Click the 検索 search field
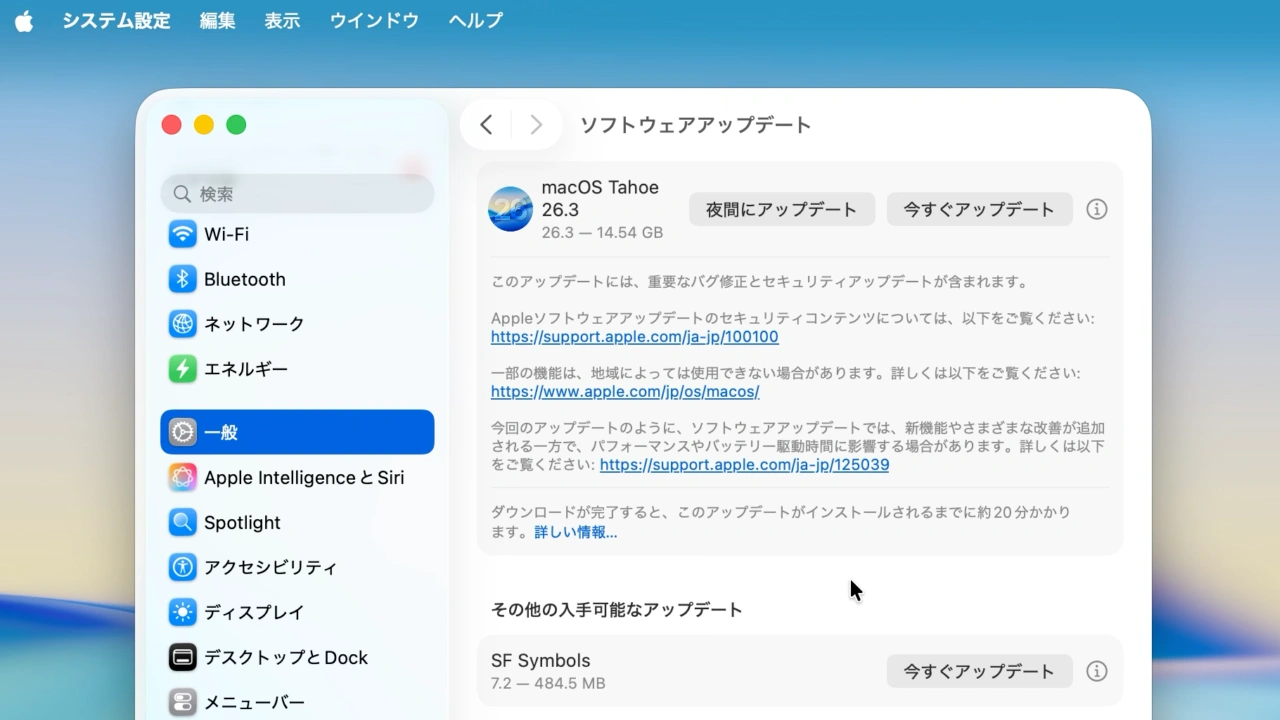Viewport: 1280px width, 720px height. pos(297,193)
